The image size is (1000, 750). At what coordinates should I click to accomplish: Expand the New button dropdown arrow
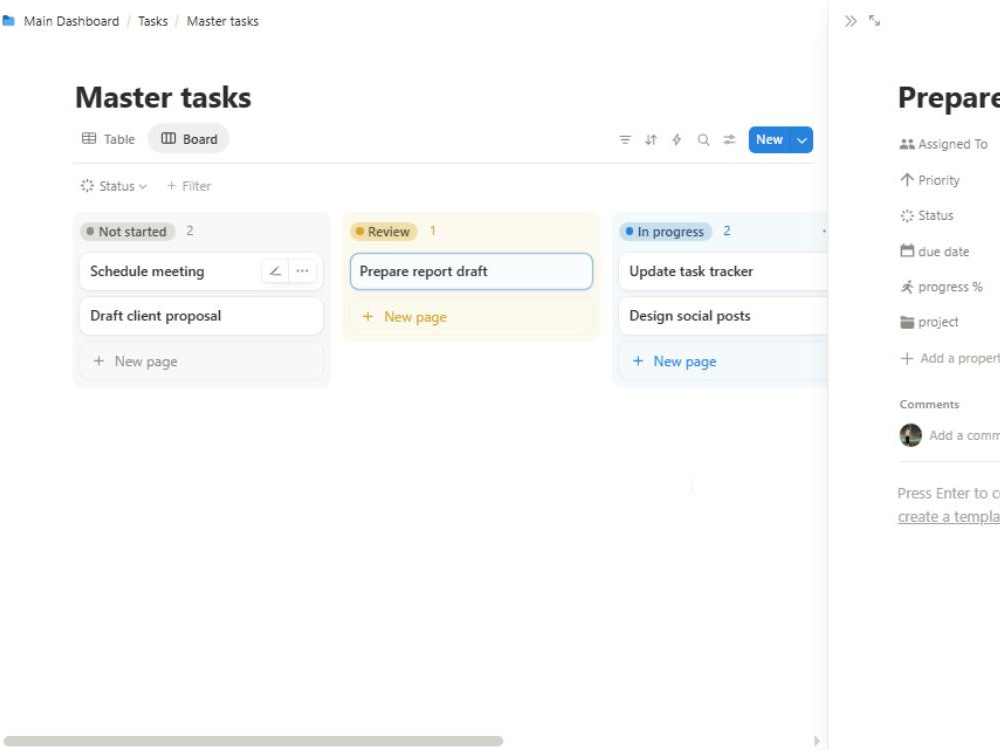(x=802, y=140)
